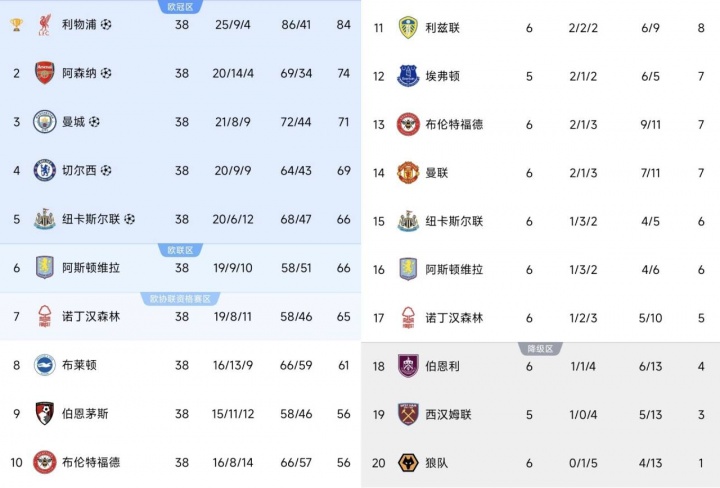Select the Manchester City crest icon

pos(44,122)
